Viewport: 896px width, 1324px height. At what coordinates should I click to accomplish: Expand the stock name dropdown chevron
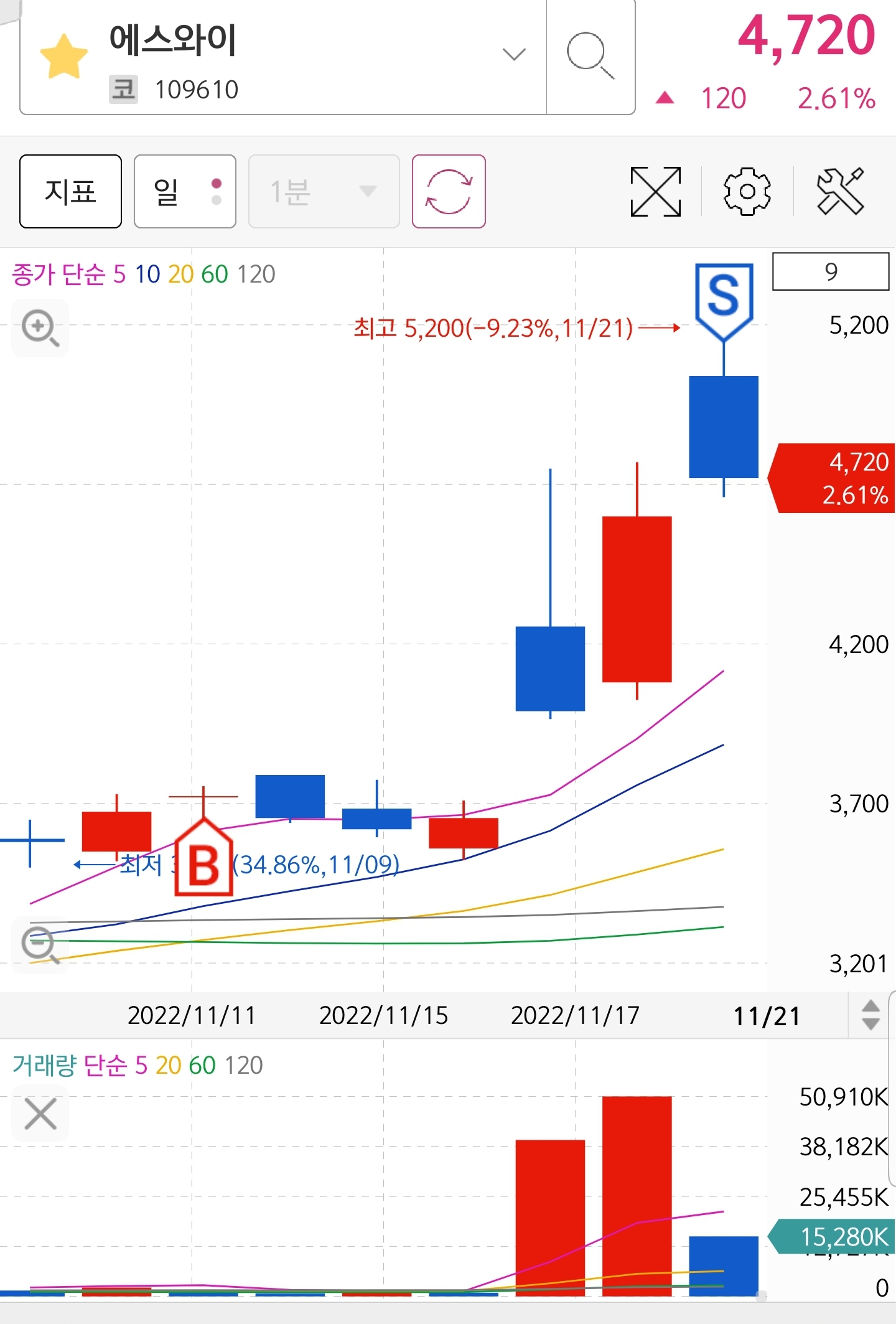(514, 54)
